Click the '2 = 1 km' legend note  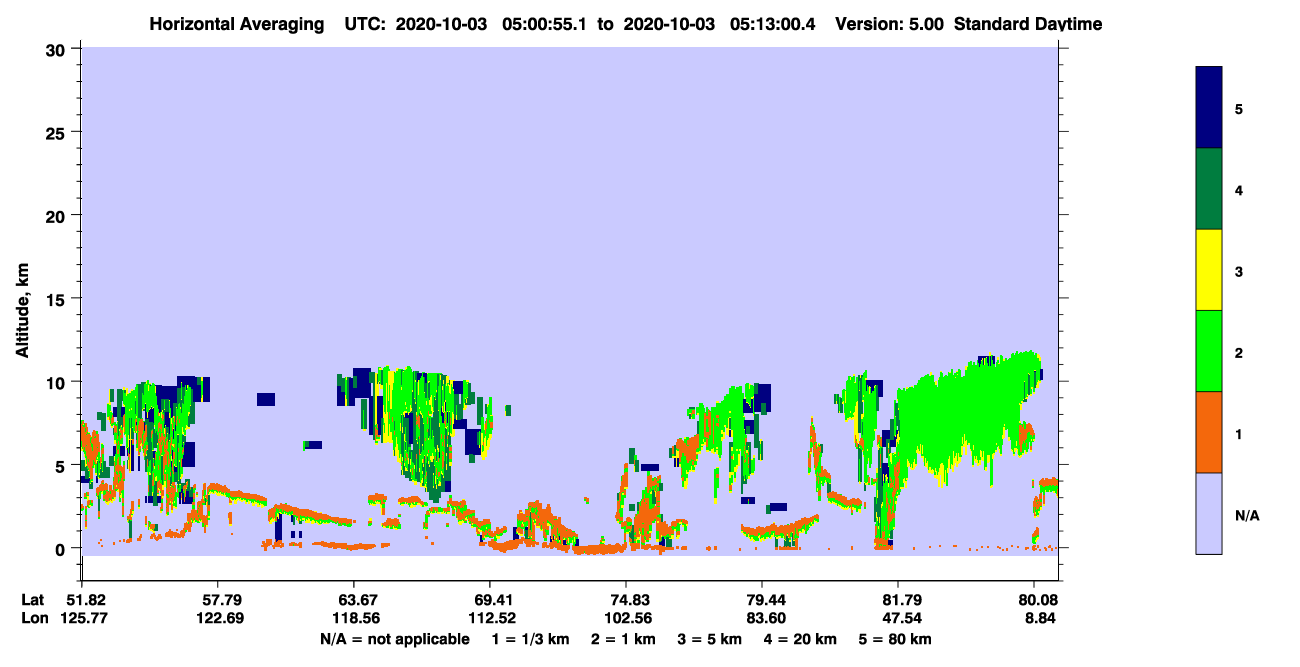(623, 639)
